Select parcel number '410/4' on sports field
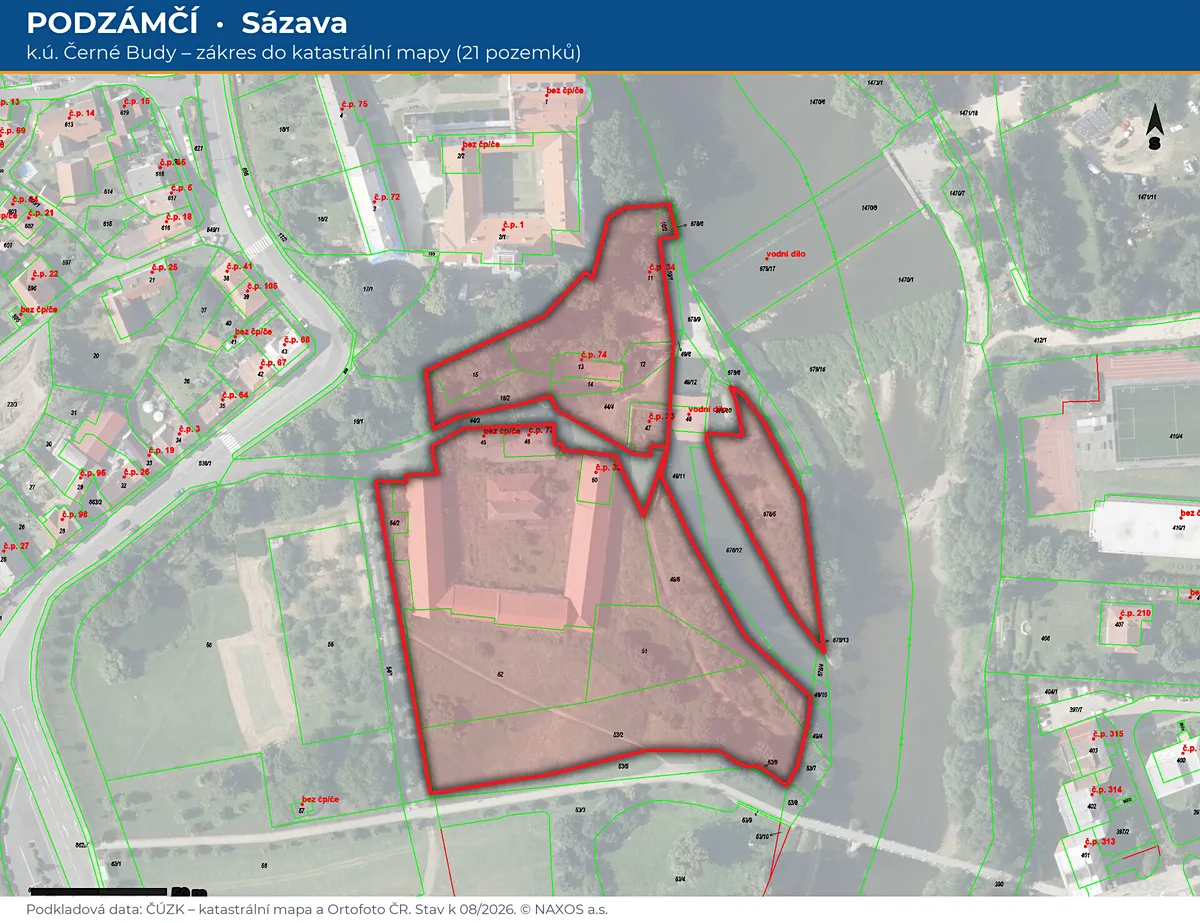The image size is (1200, 923). [1175, 436]
